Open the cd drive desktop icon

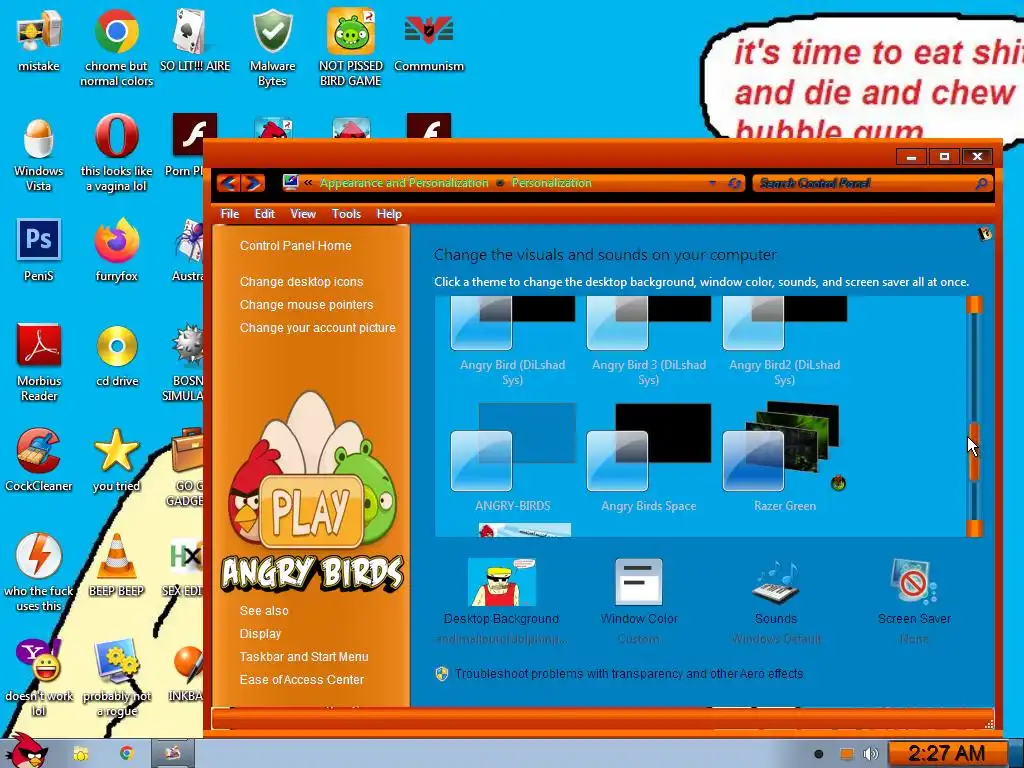click(x=116, y=356)
